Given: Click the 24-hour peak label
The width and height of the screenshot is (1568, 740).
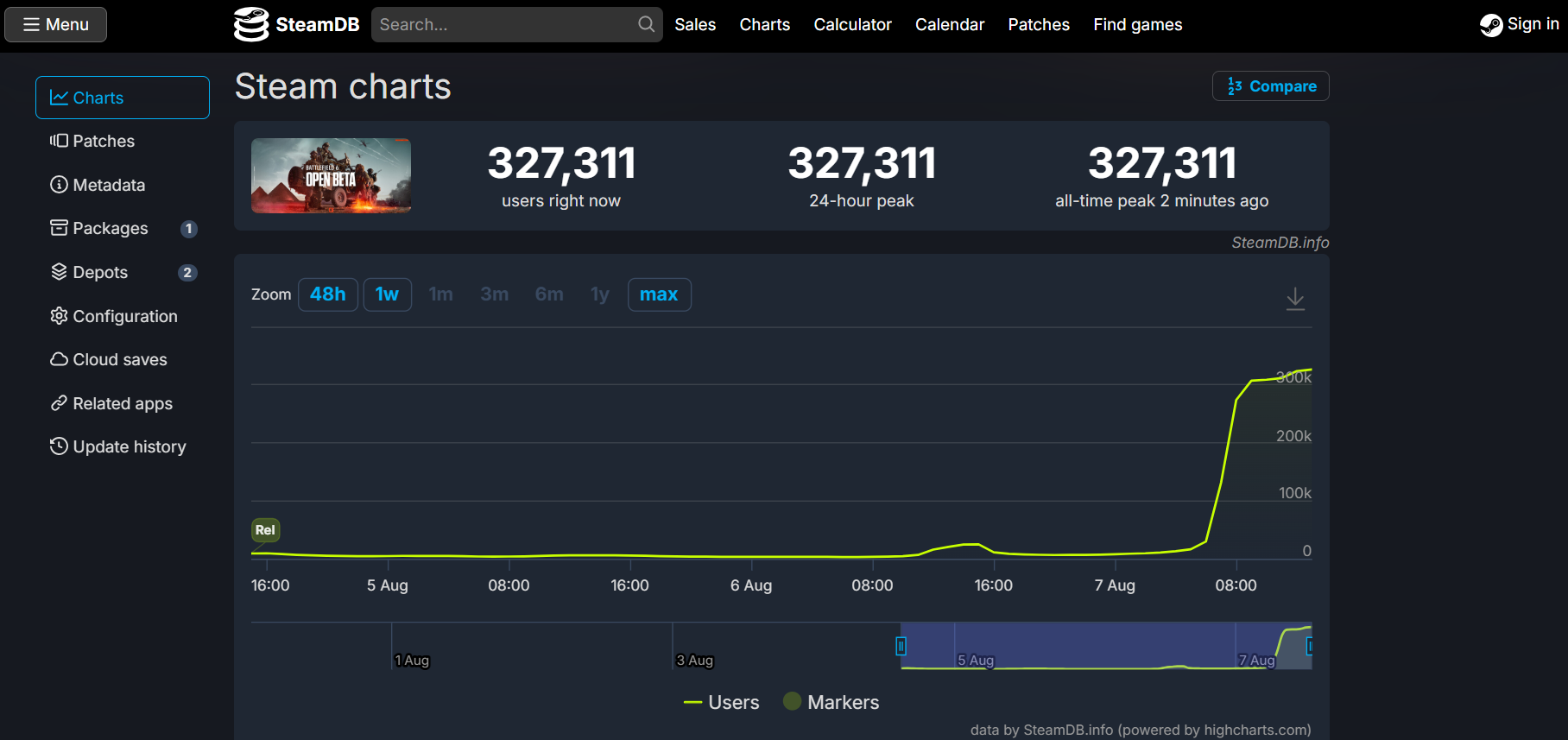Looking at the screenshot, I should point(861,200).
